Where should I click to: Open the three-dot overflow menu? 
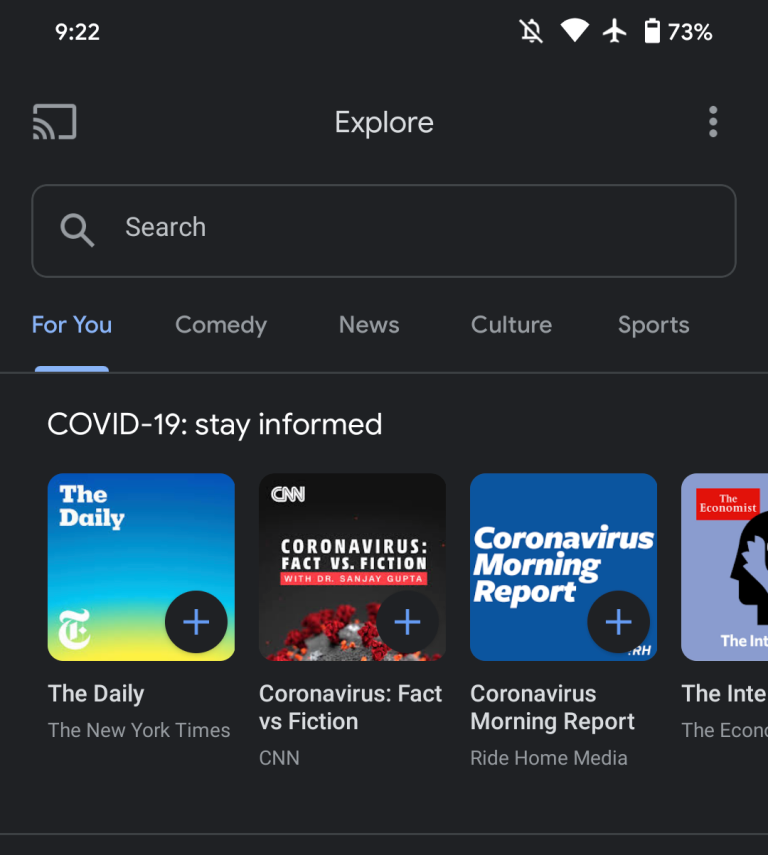712,122
